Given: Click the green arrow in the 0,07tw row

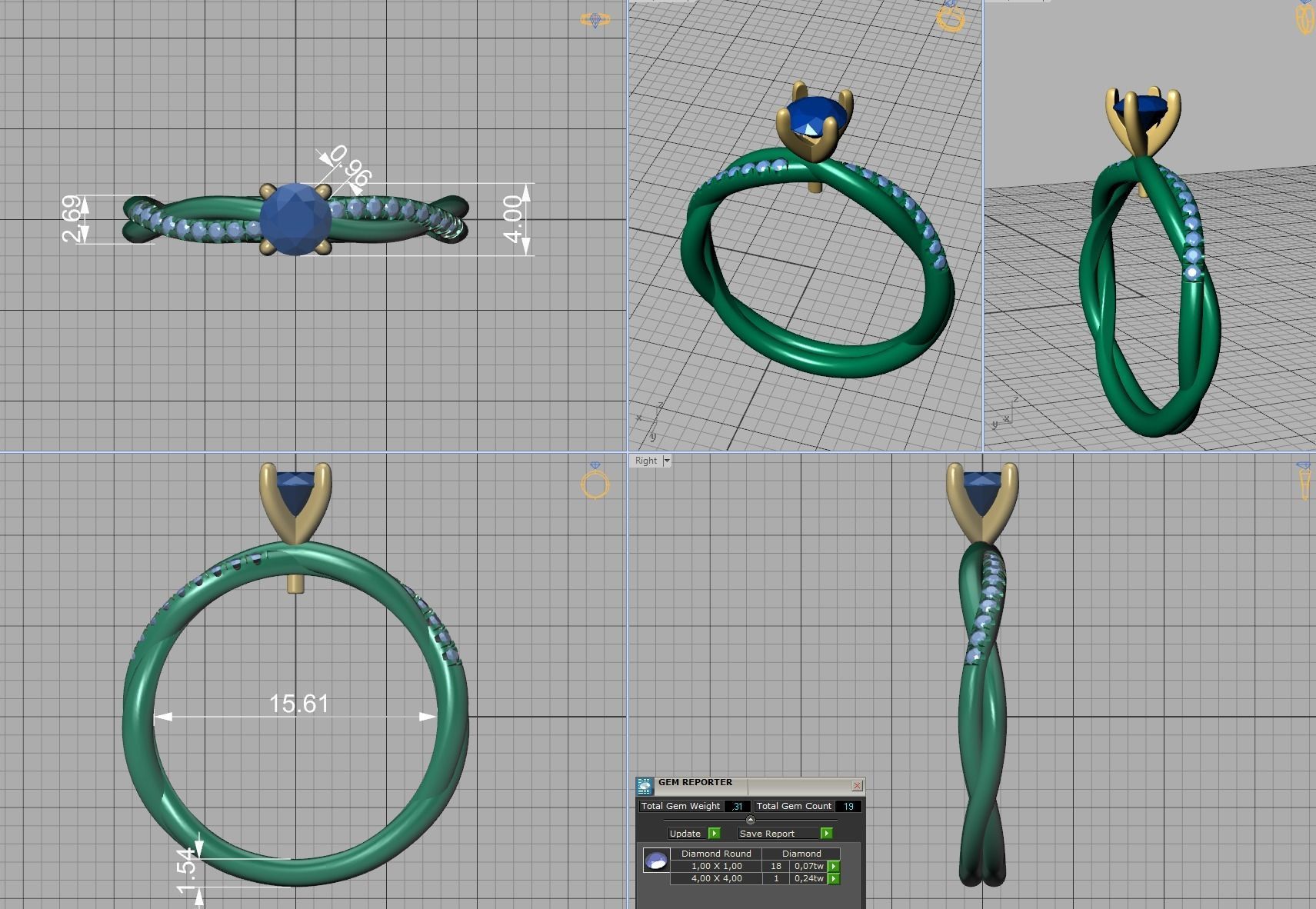Looking at the screenshot, I should point(834,866).
